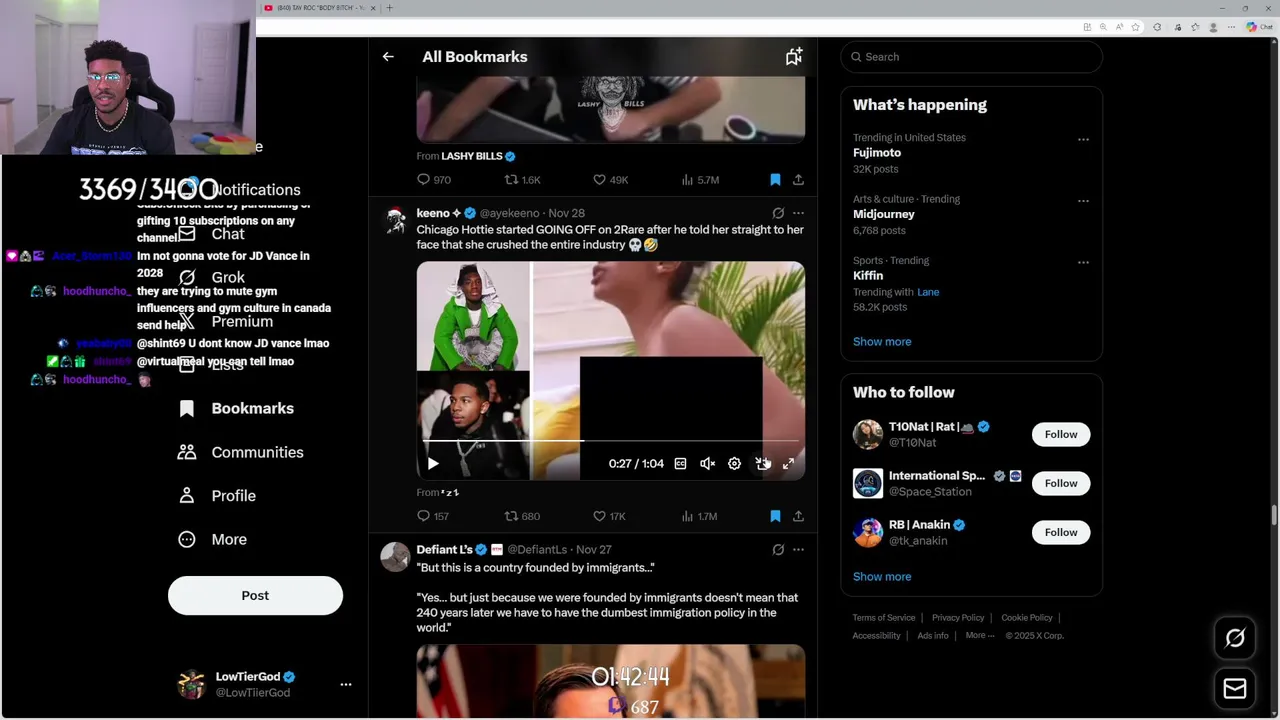Screen dimensions: 1280x720
Task: Share keeno's post
Action: point(798,516)
